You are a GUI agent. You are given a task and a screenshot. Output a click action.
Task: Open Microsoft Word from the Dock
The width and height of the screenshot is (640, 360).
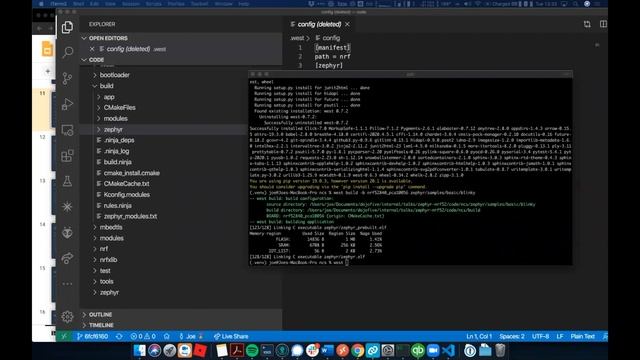click(327, 351)
